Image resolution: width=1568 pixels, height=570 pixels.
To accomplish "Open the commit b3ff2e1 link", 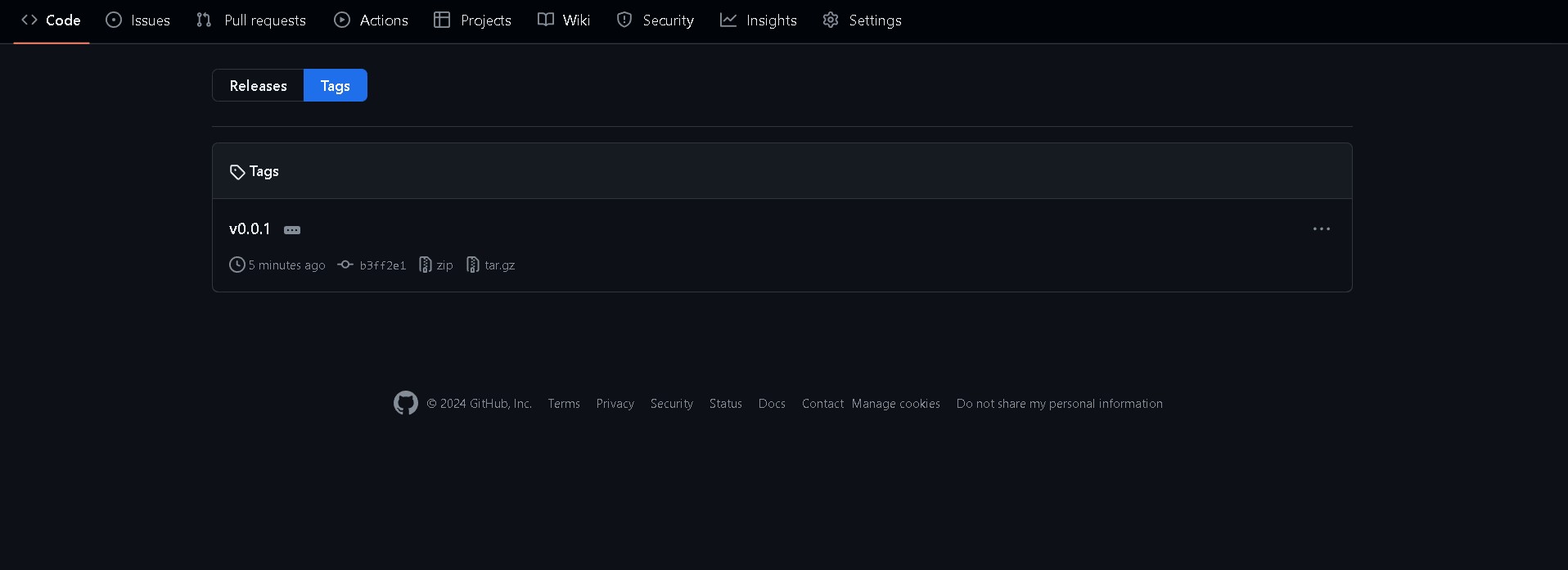I will point(382,265).
